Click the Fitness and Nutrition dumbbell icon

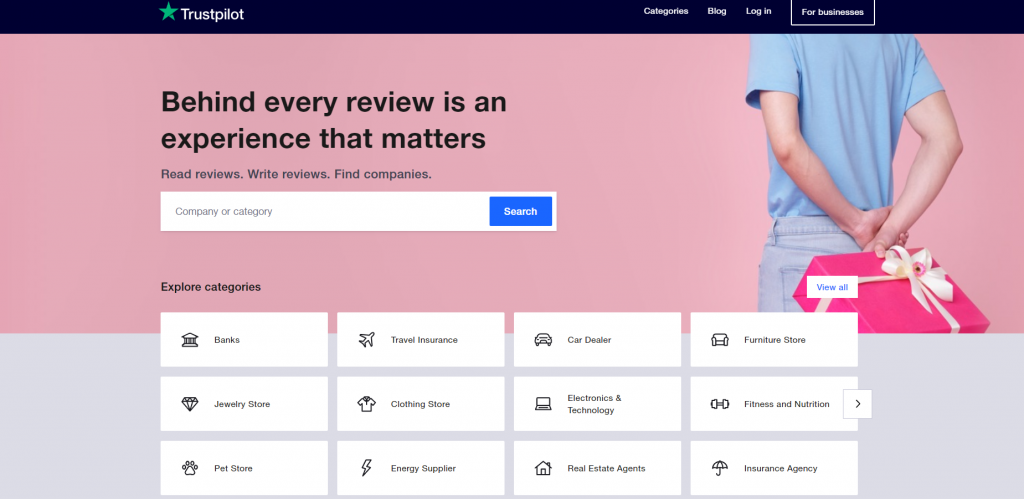pyautogui.click(x=719, y=404)
